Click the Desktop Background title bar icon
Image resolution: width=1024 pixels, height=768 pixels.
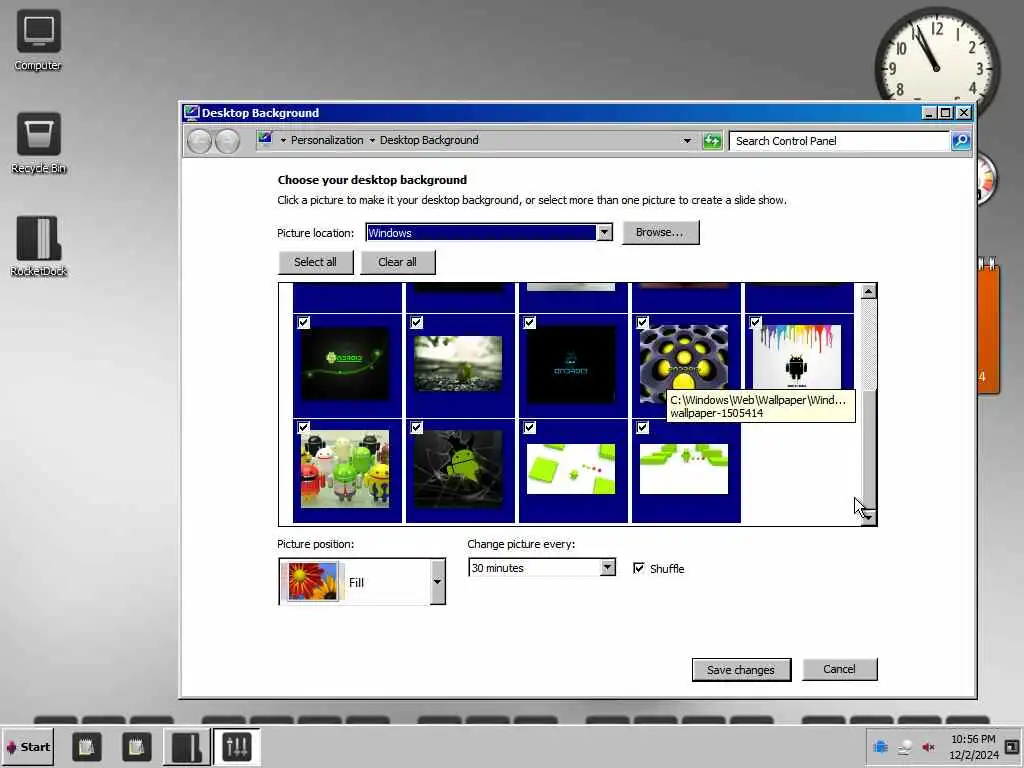tap(191, 112)
